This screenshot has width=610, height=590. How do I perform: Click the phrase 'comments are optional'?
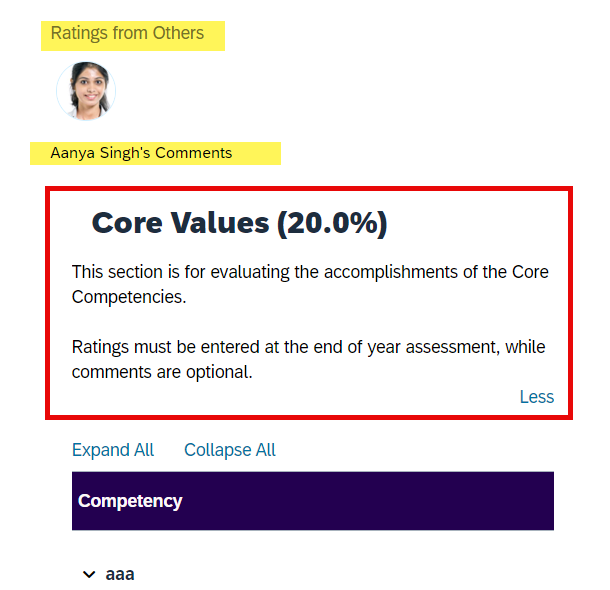point(162,372)
